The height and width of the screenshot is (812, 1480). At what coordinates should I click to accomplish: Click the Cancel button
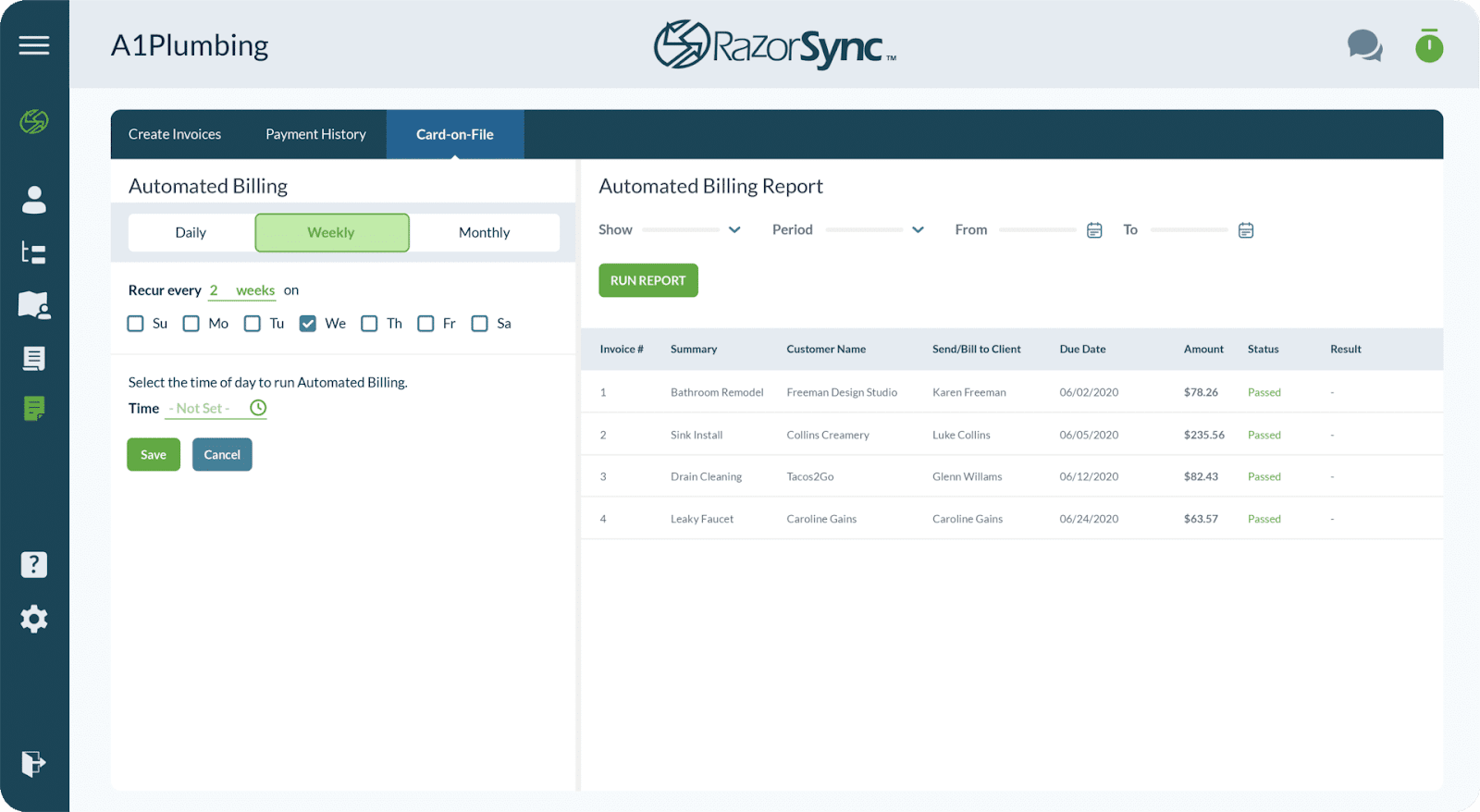(x=222, y=454)
